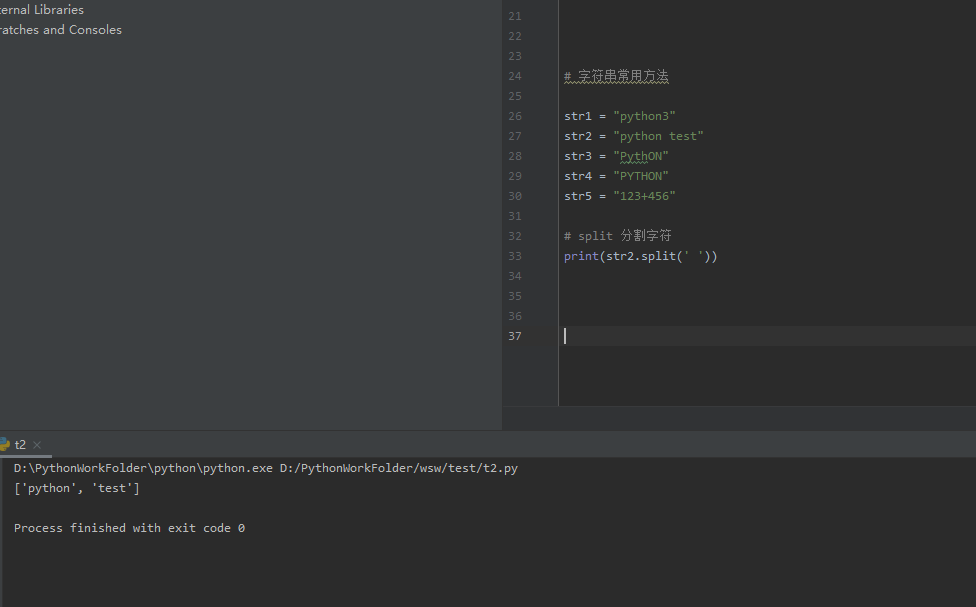The width and height of the screenshot is (976, 607).
Task: Click the Python file icon on the t2 tab
Action: [6, 444]
